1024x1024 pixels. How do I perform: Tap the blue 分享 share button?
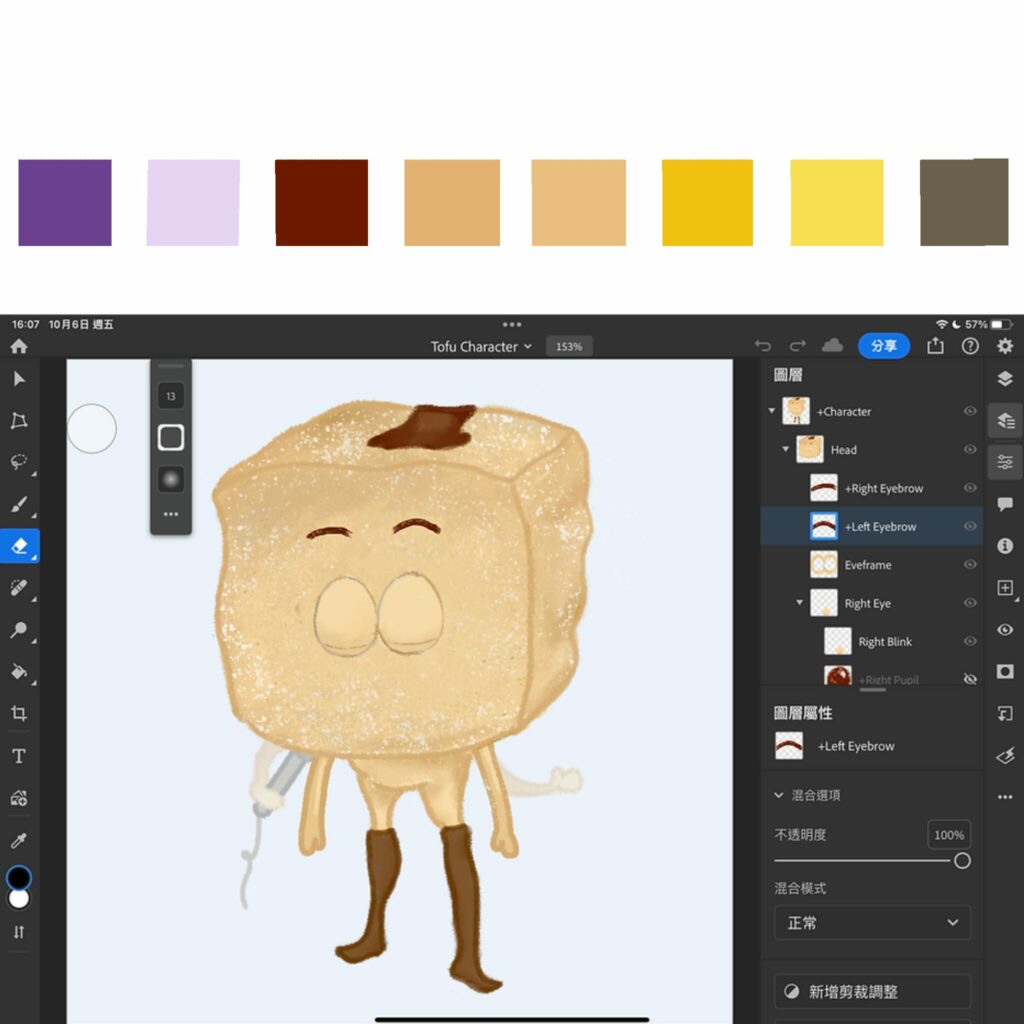(x=883, y=346)
